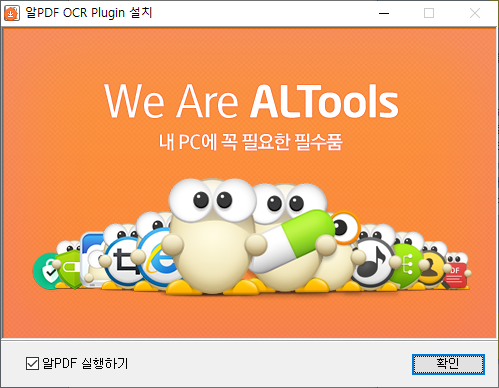This screenshot has height=388, width=499.
Task: Close the installer window with X
Action: pyautogui.click(x=475, y=13)
